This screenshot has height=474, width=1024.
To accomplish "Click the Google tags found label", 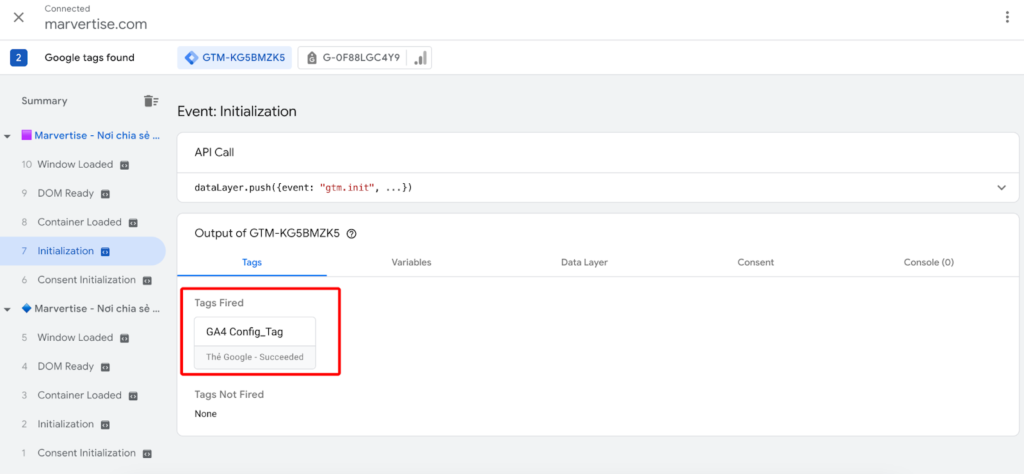I will (89, 57).
